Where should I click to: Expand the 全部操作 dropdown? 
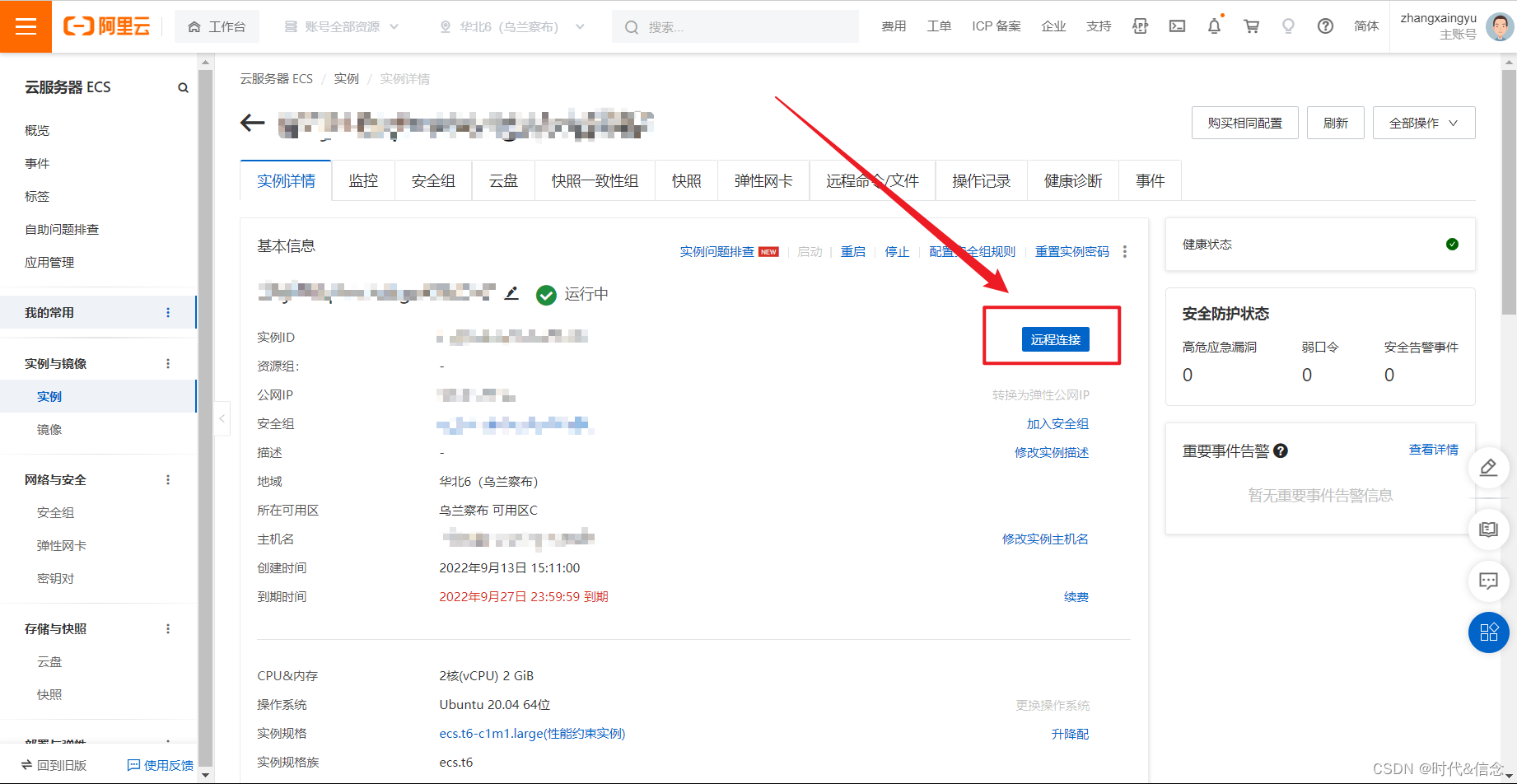click(1423, 123)
